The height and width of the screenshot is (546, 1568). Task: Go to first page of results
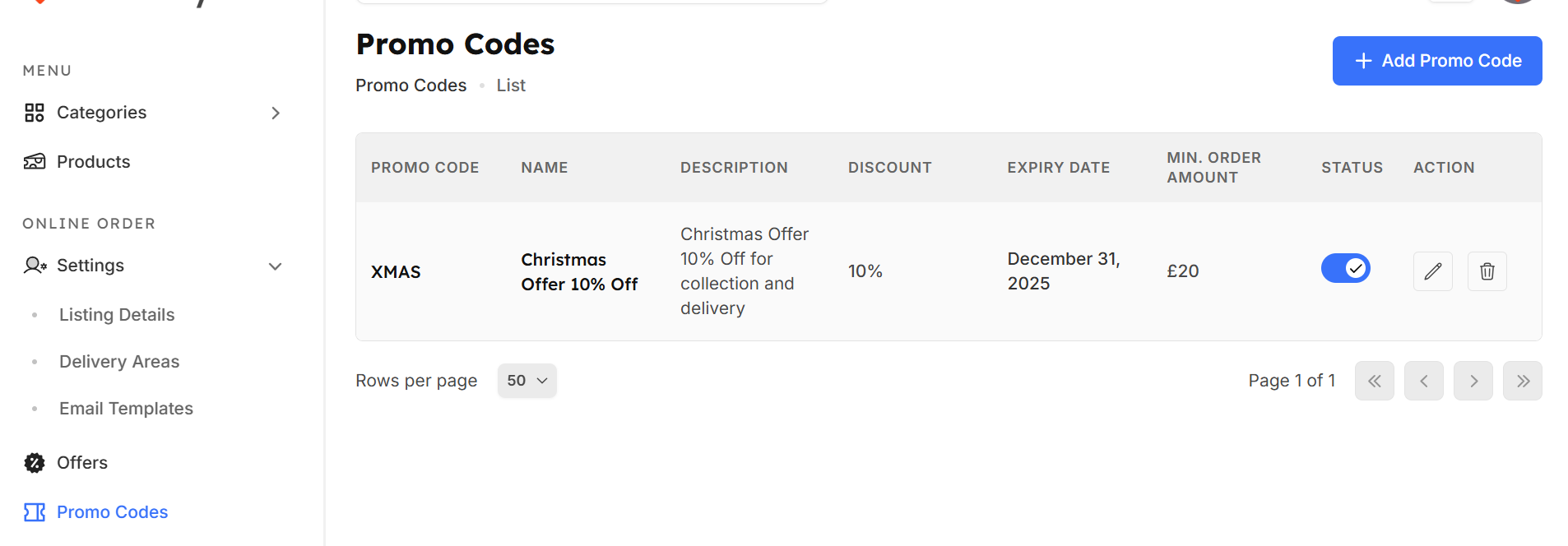click(x=1374, y=381)
